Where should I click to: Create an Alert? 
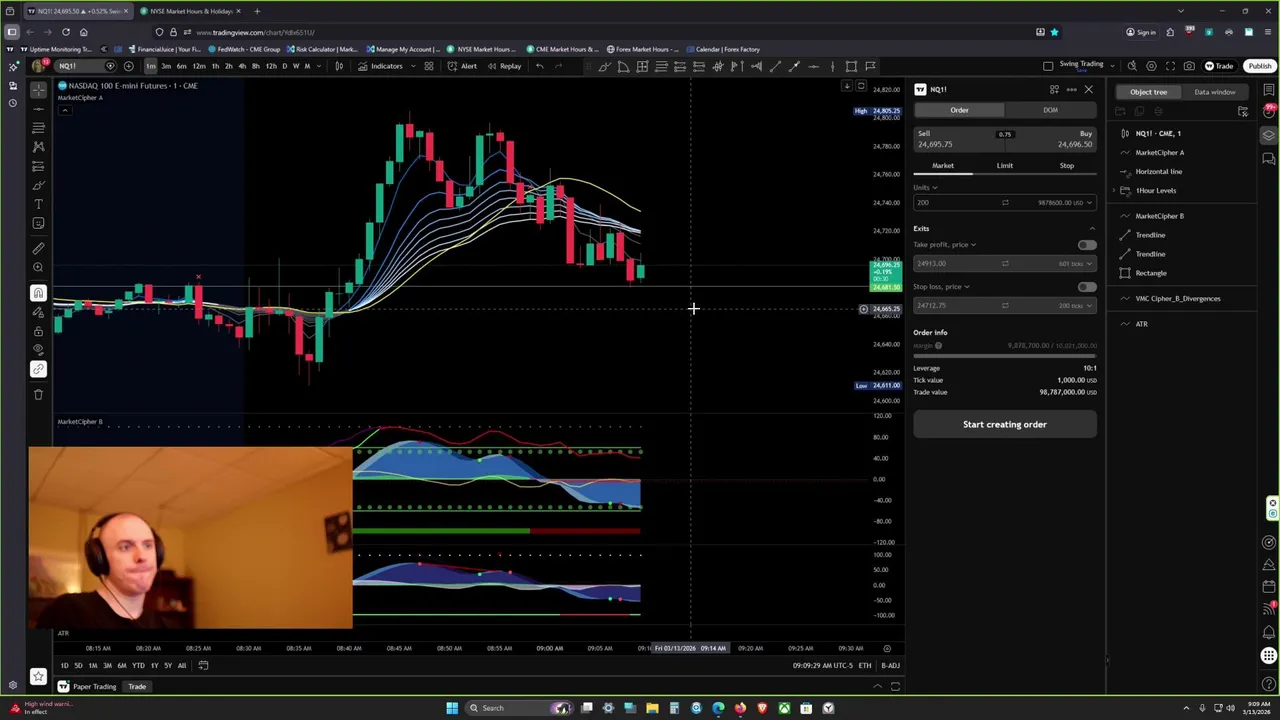(462, 66)
